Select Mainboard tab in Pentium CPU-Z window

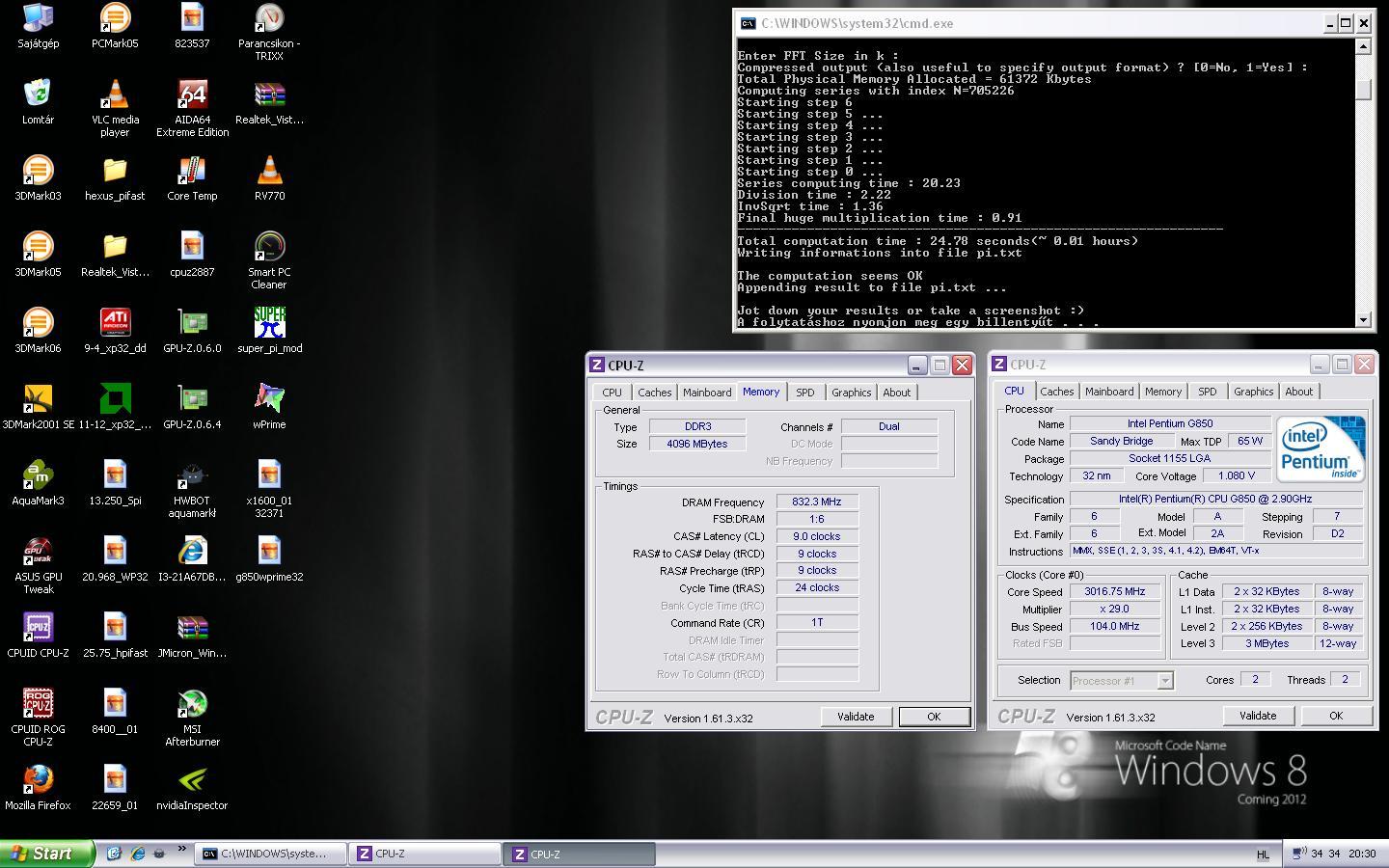[1109, 392]
